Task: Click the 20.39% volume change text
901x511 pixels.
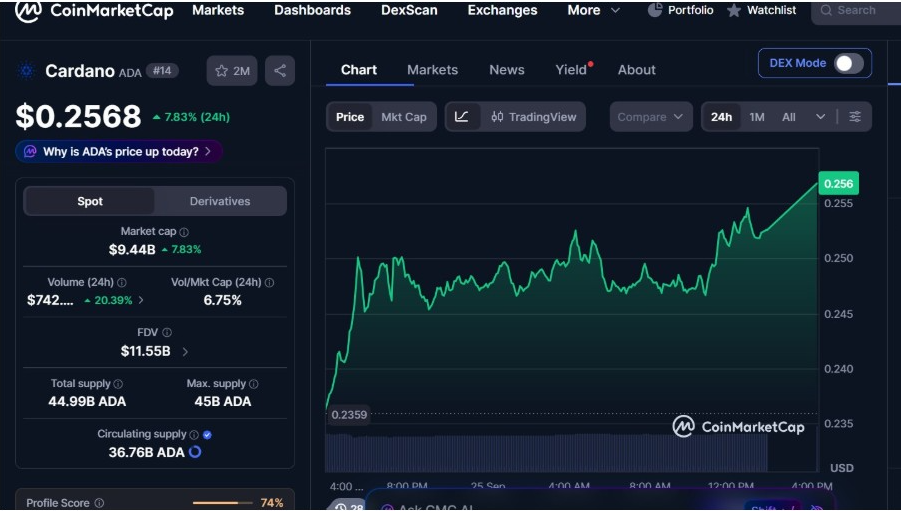Action: 114,300
